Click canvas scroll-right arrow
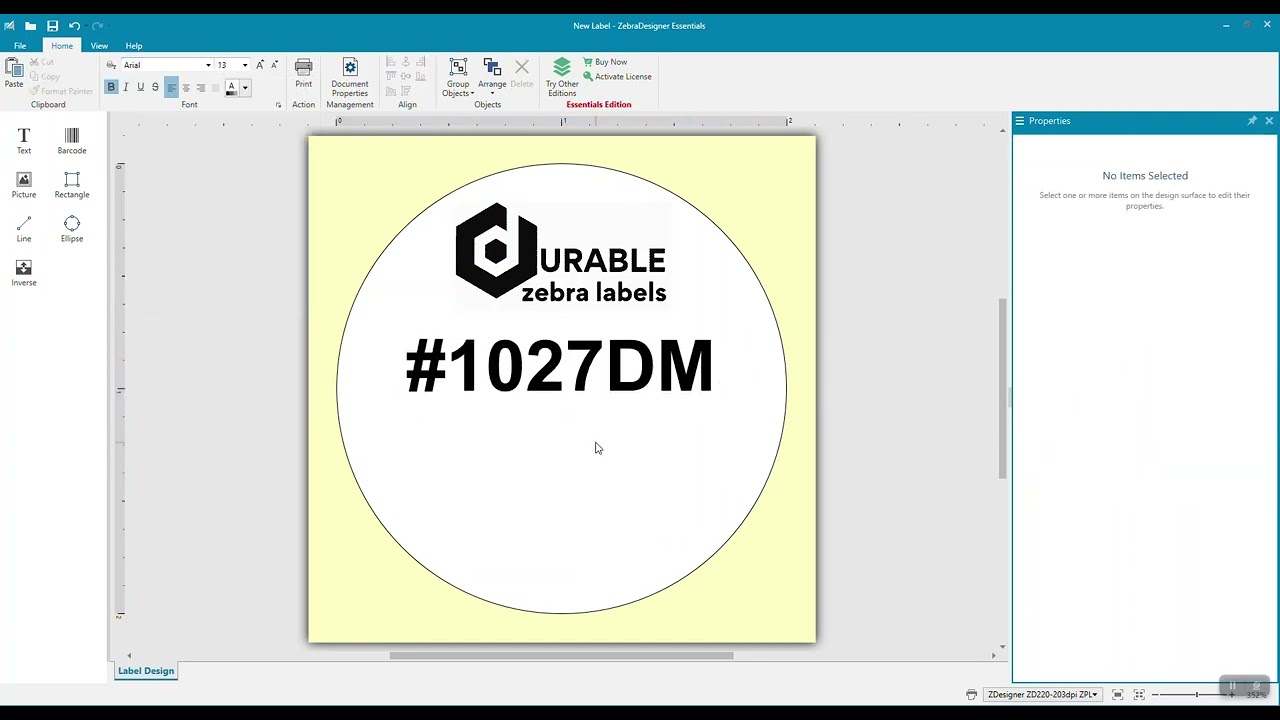 pyautogui.click(x=993, y=656)
